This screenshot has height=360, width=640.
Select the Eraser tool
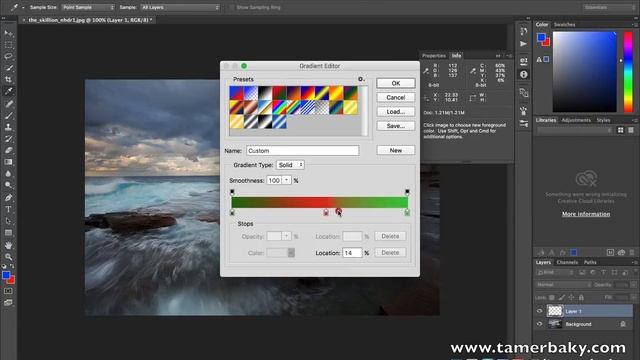pyautogui.click(x=9, y=150)
